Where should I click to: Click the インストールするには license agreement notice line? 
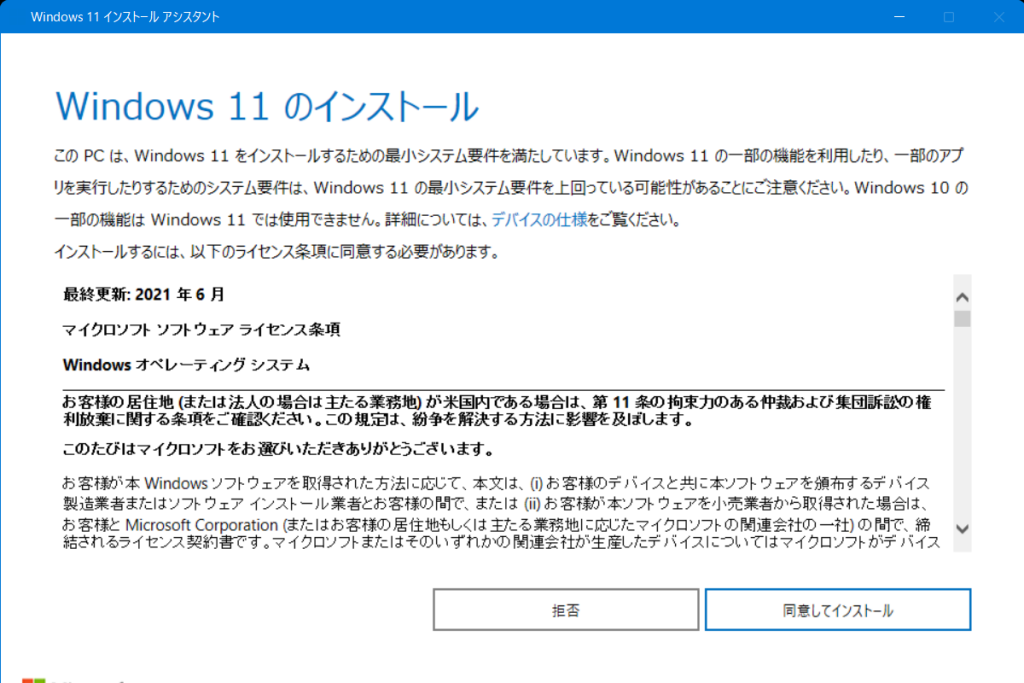click(277, 252)
